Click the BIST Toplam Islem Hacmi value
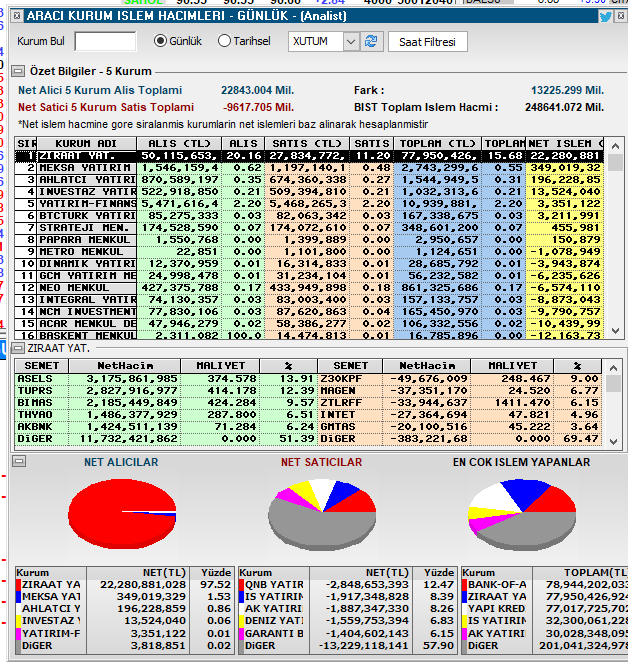The height and width of the screenshot is (662, 628). pyautogui.click(x=564, y=108)
